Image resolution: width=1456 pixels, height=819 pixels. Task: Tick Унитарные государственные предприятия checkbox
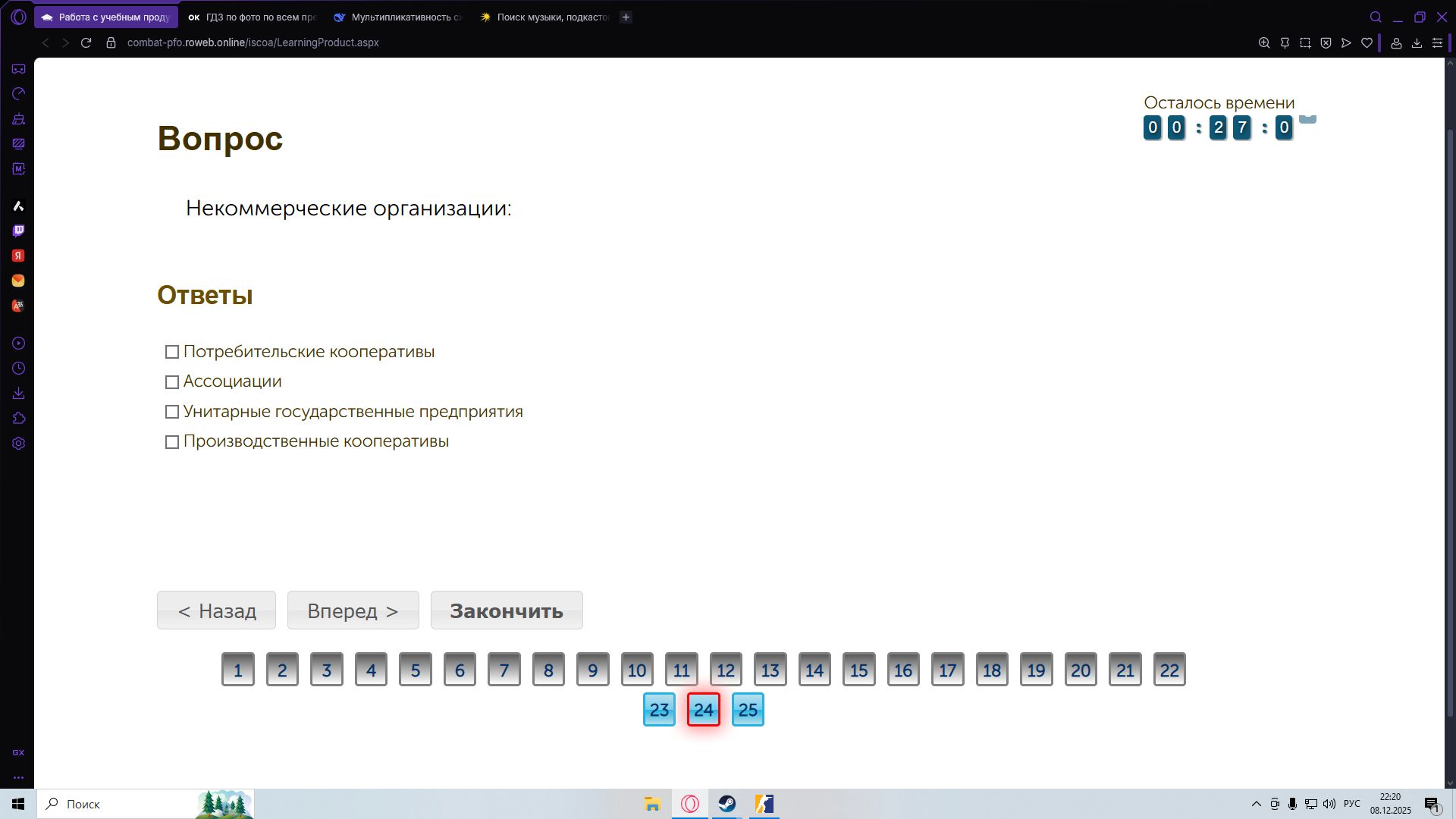172,412
